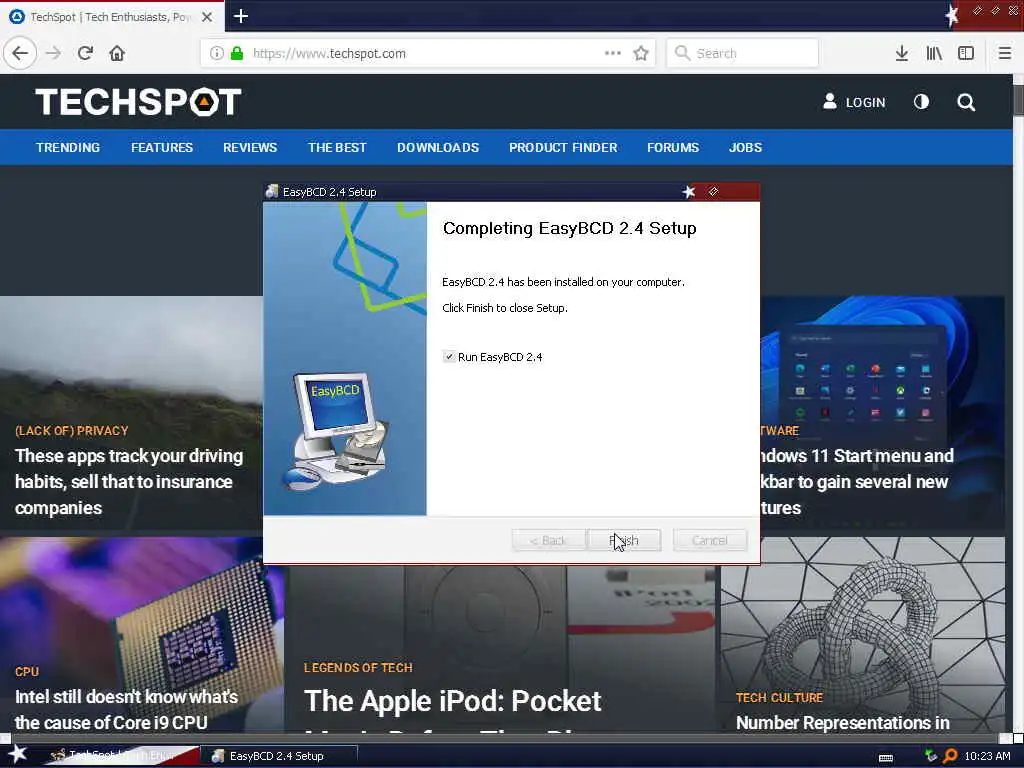Image resolution: width=1024 pixels, height=768 pixels.
Task: Open the Number Representations article
Action: [842, 723]
